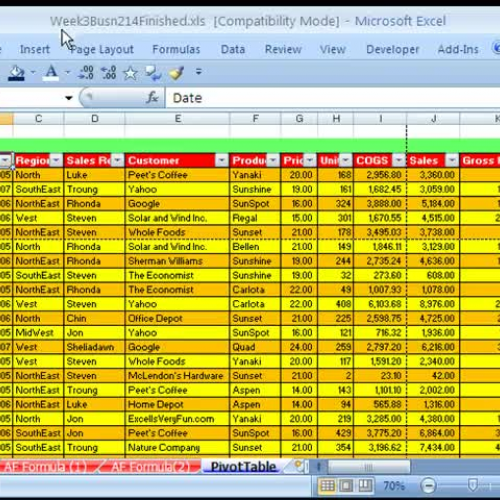Click the fx Insert Function icon

point(153,98)
